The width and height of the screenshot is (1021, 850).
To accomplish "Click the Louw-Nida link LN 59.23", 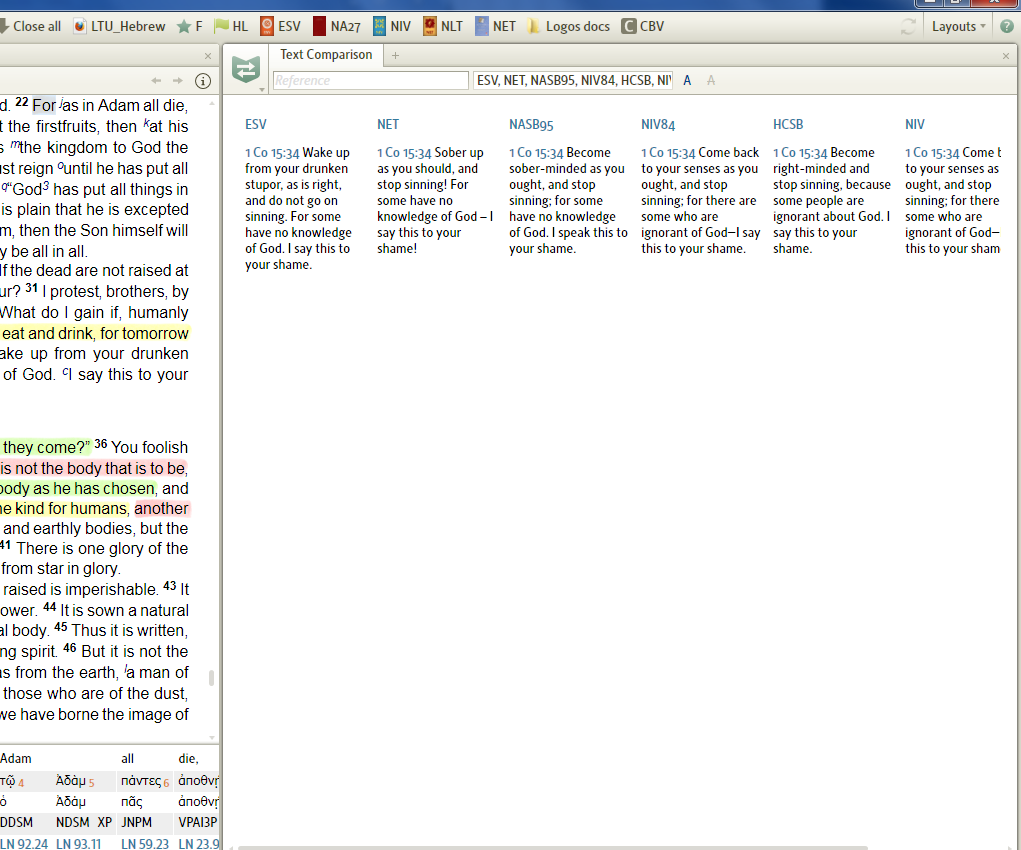I will coord(145,844).
